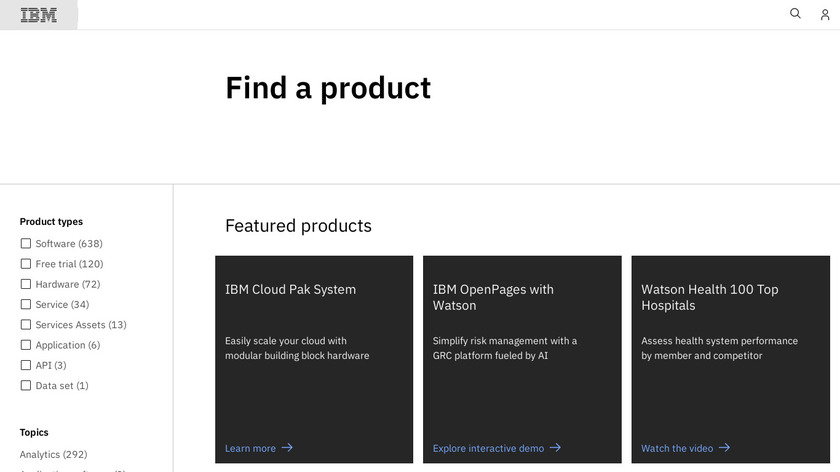The image size is (840, 472).
Task: Click arrow icon beside Explore interactive demo
Action: point(556,448)
